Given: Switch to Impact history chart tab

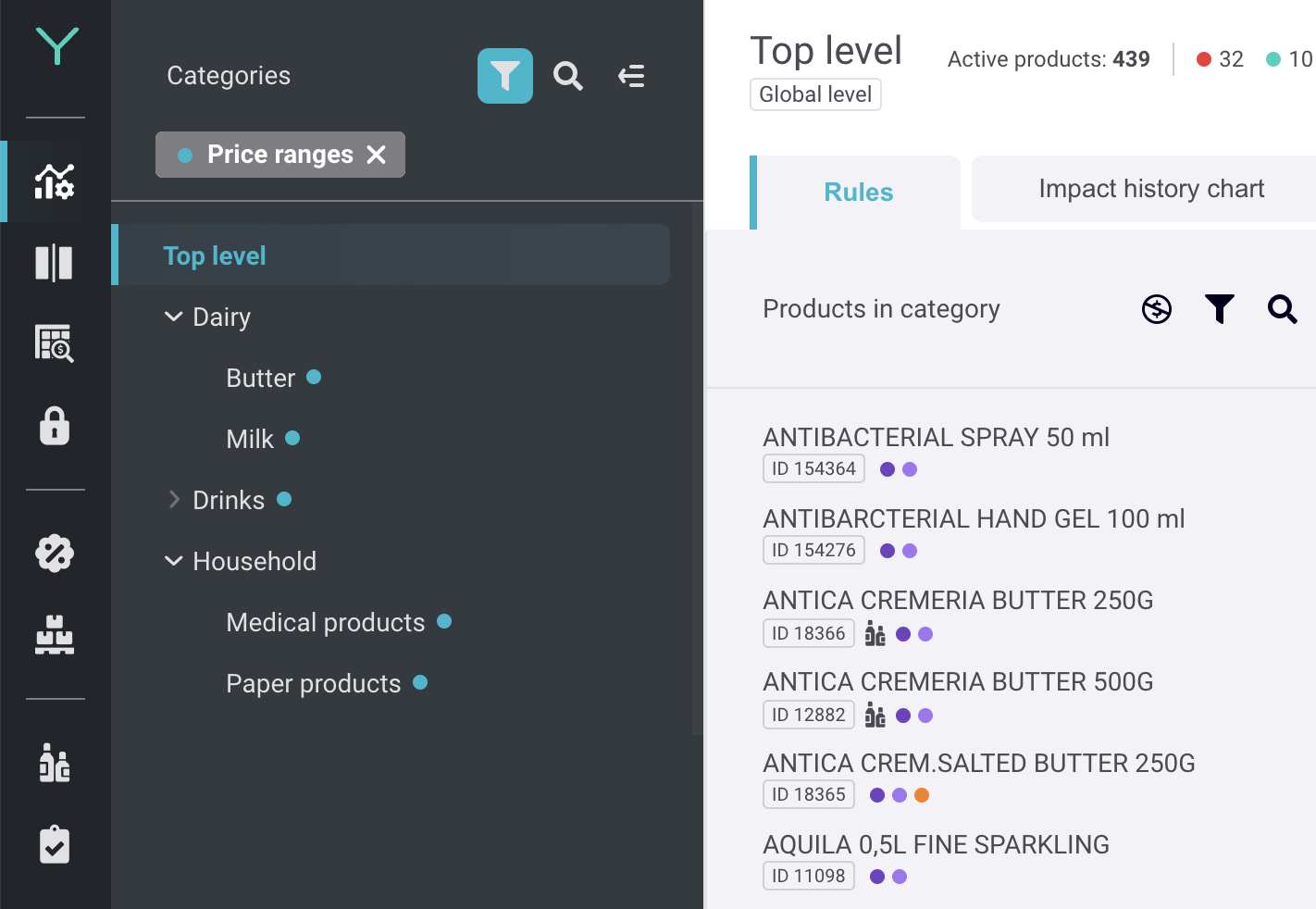Looking at the screenshot, I should click(1150, 189).
